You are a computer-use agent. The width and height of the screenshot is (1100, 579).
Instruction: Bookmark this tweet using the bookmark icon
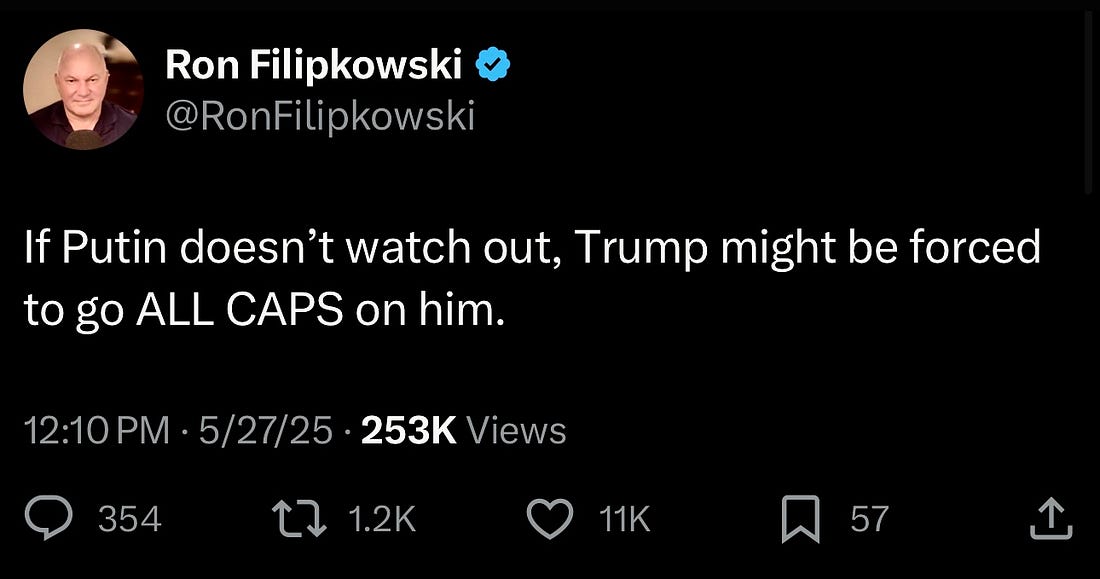(x=800, y=519)
